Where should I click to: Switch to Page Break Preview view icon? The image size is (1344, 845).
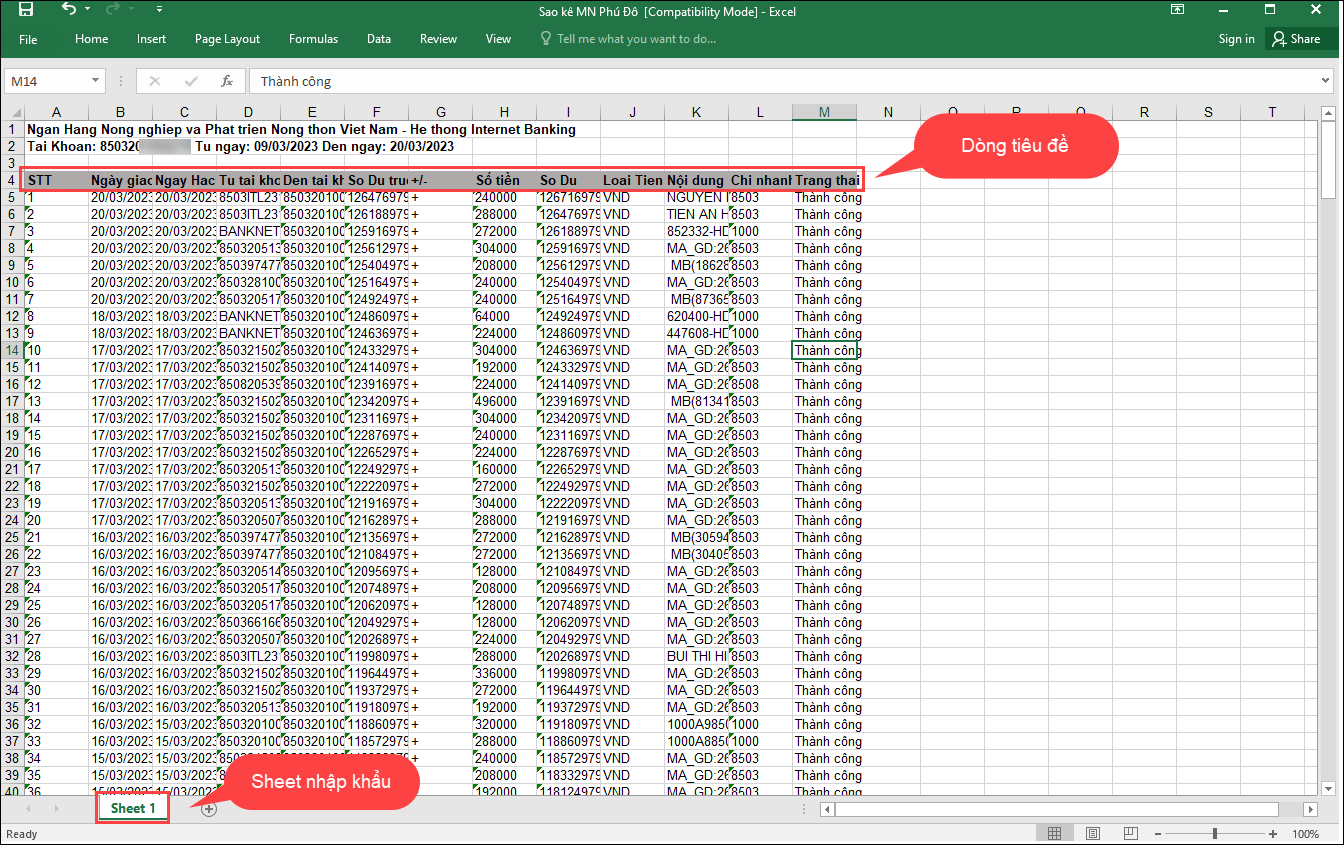1130,834
